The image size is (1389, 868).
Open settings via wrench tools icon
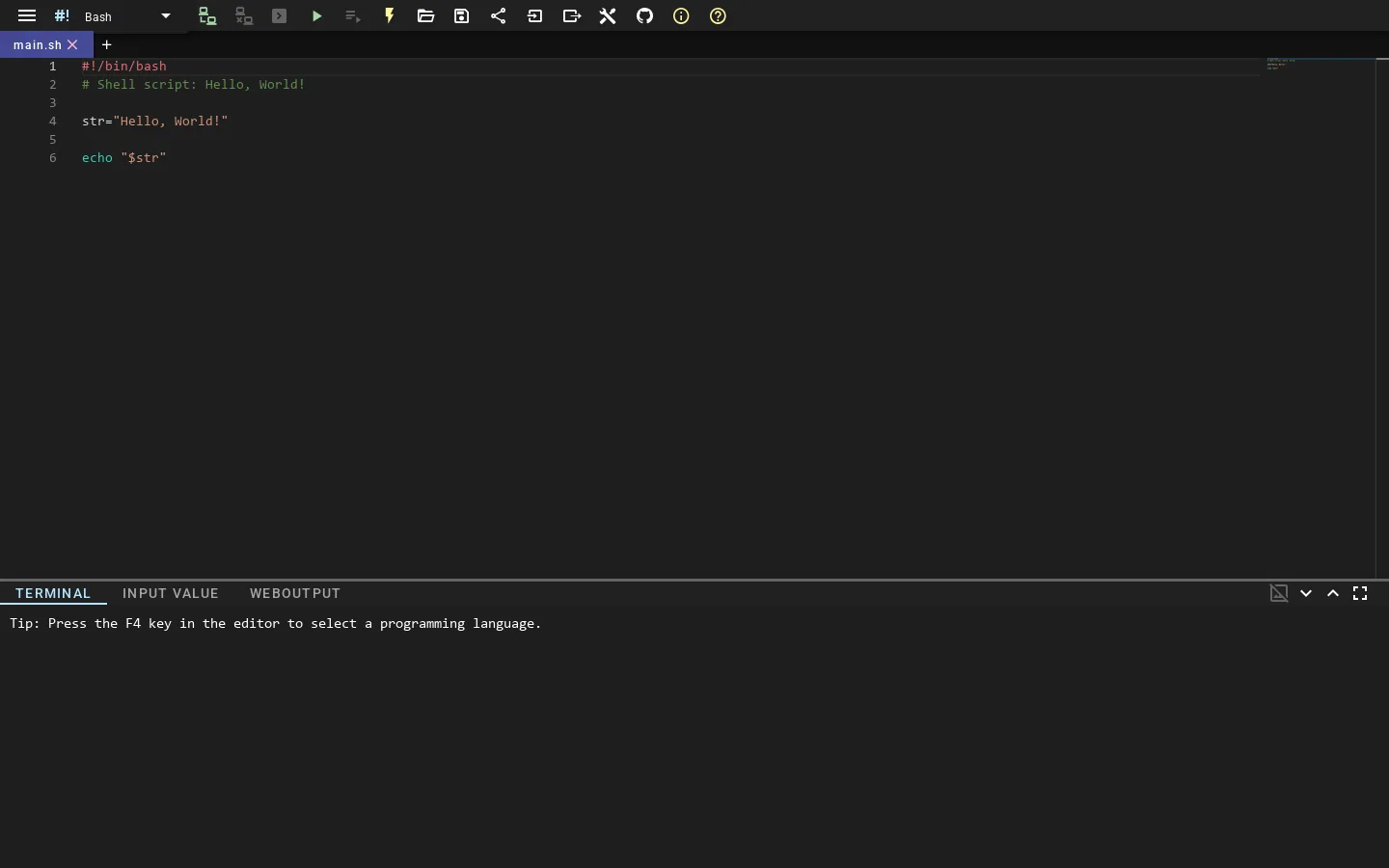coord(609,16)
